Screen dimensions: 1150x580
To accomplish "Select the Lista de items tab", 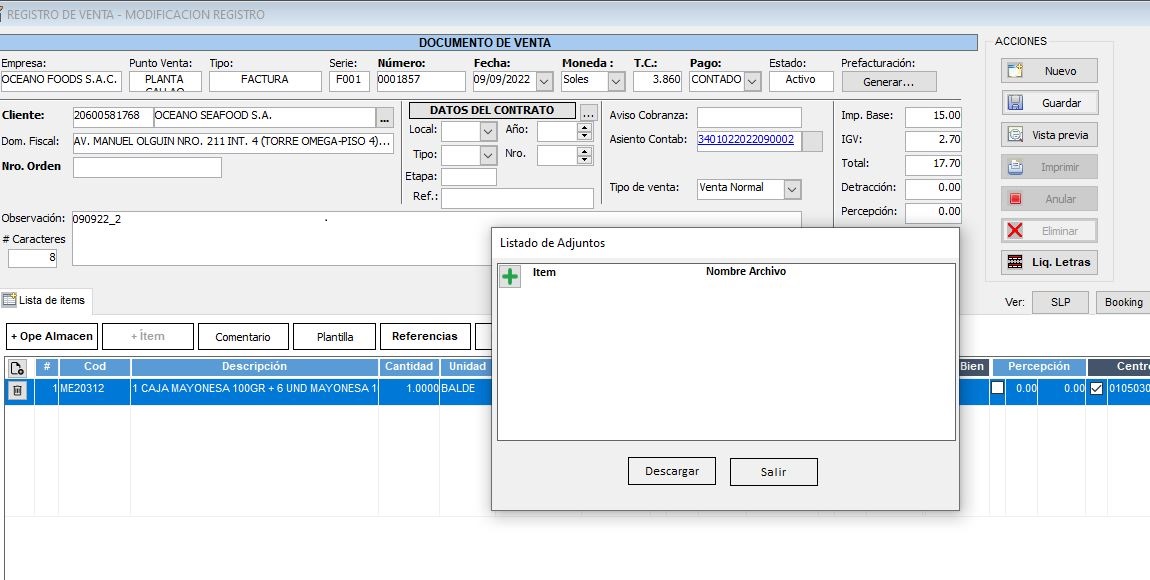I will pos(46,300).
